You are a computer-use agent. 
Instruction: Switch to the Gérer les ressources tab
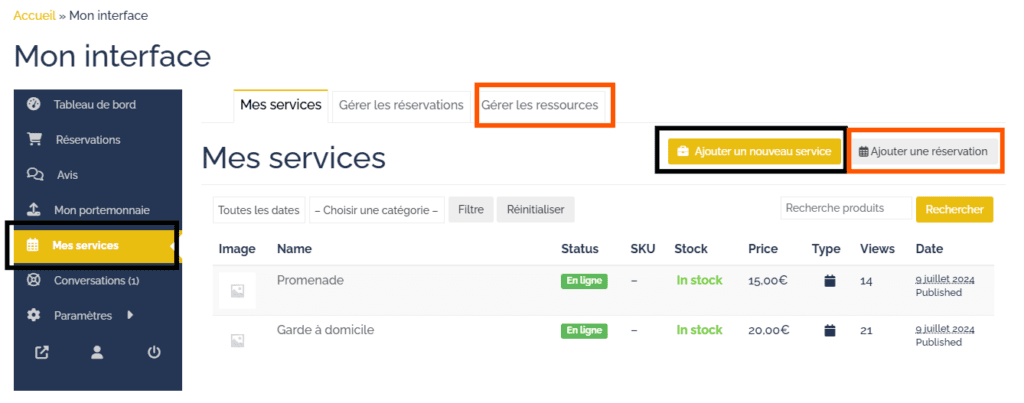540,105
